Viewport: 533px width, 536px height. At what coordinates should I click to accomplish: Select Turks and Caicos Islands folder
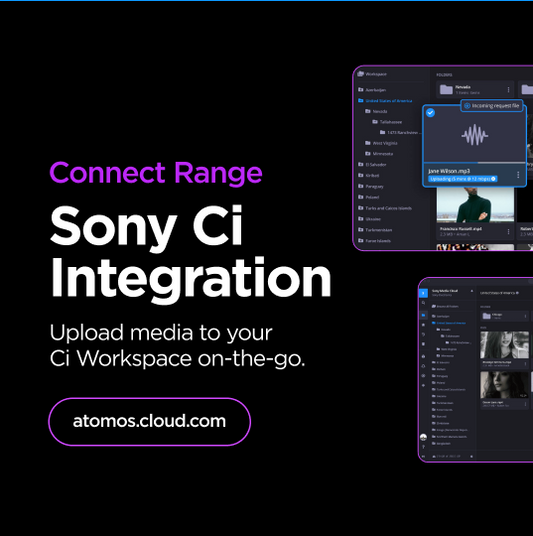(x=385, y=208)
